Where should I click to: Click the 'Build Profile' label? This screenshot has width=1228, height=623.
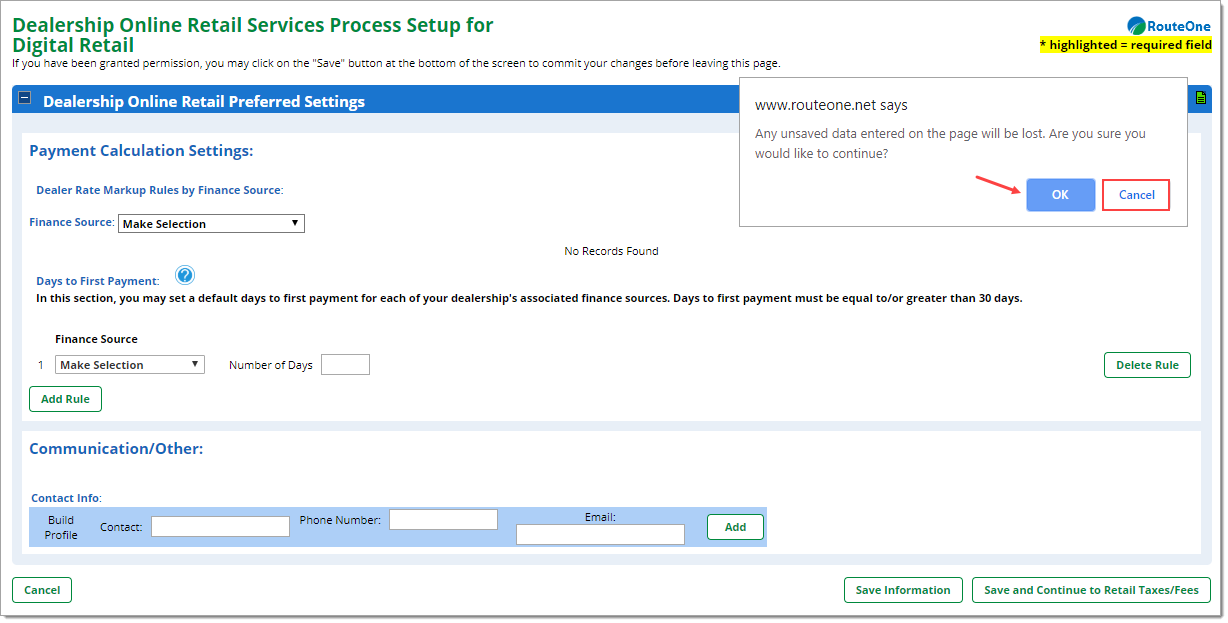click(61, 527)
